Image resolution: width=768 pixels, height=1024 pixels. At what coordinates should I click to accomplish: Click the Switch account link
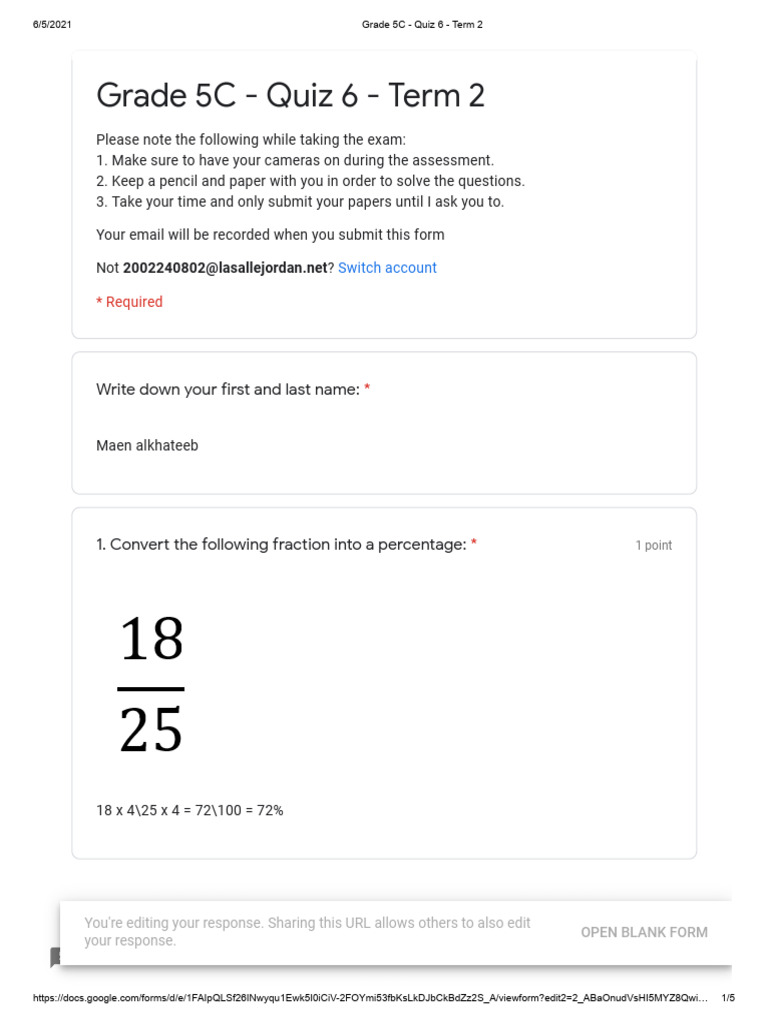387,268
